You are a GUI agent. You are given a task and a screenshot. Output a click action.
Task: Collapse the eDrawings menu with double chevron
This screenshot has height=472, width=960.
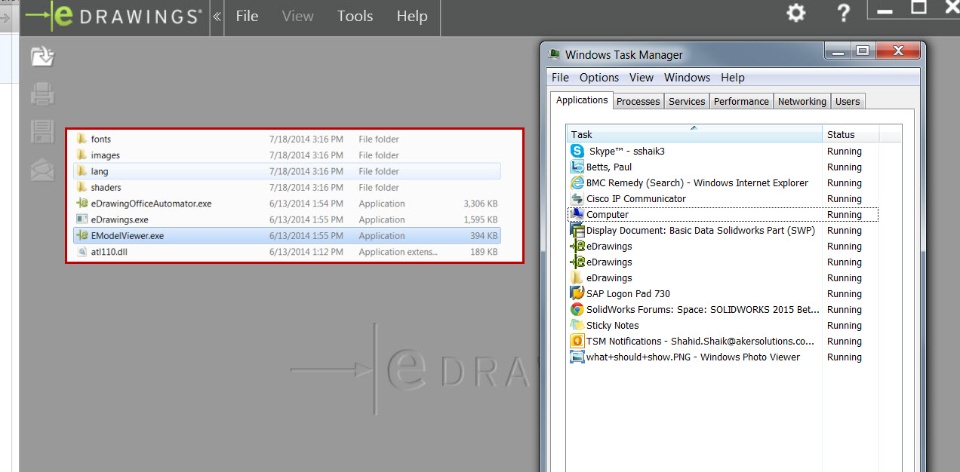tap(217, 17)
